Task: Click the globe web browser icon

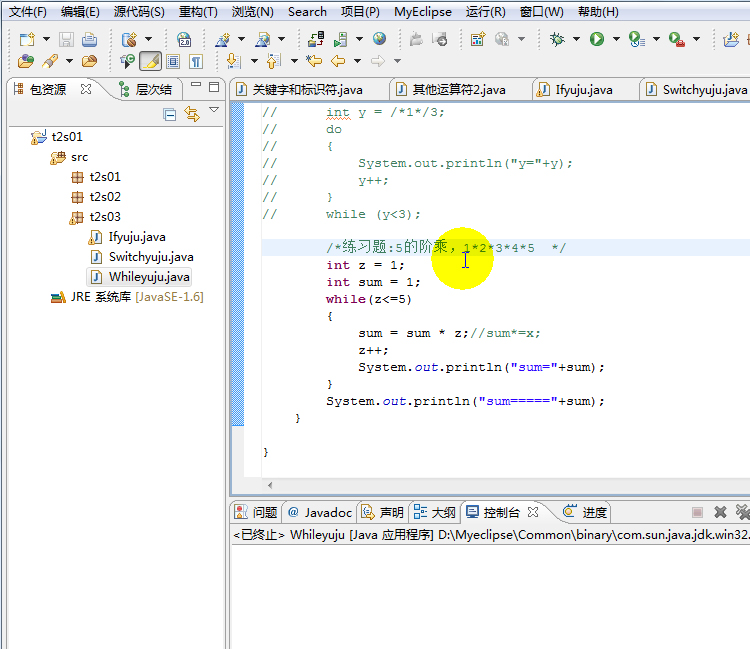Action: point(380,38)
